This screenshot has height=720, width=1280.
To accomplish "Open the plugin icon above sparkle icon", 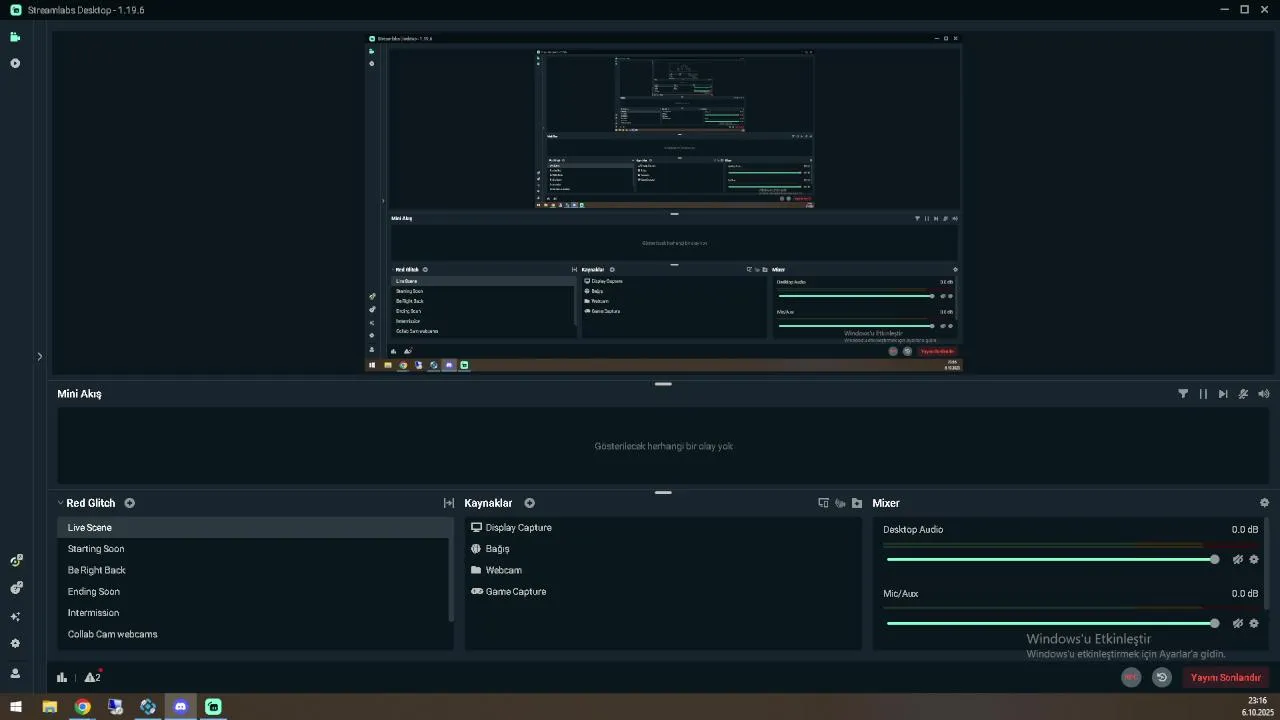I will click(x=15, y=588).
